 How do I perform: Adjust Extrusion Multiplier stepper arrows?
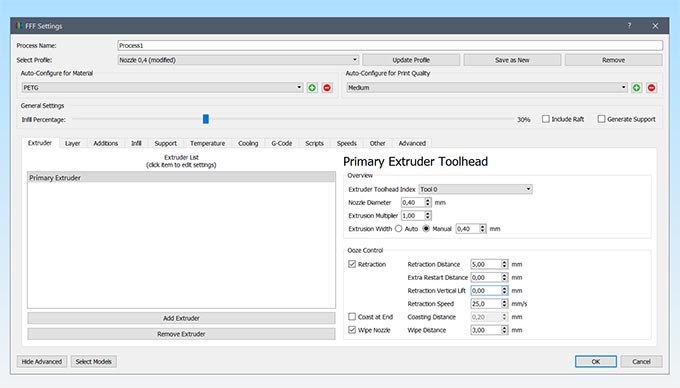tap(428, 215)
